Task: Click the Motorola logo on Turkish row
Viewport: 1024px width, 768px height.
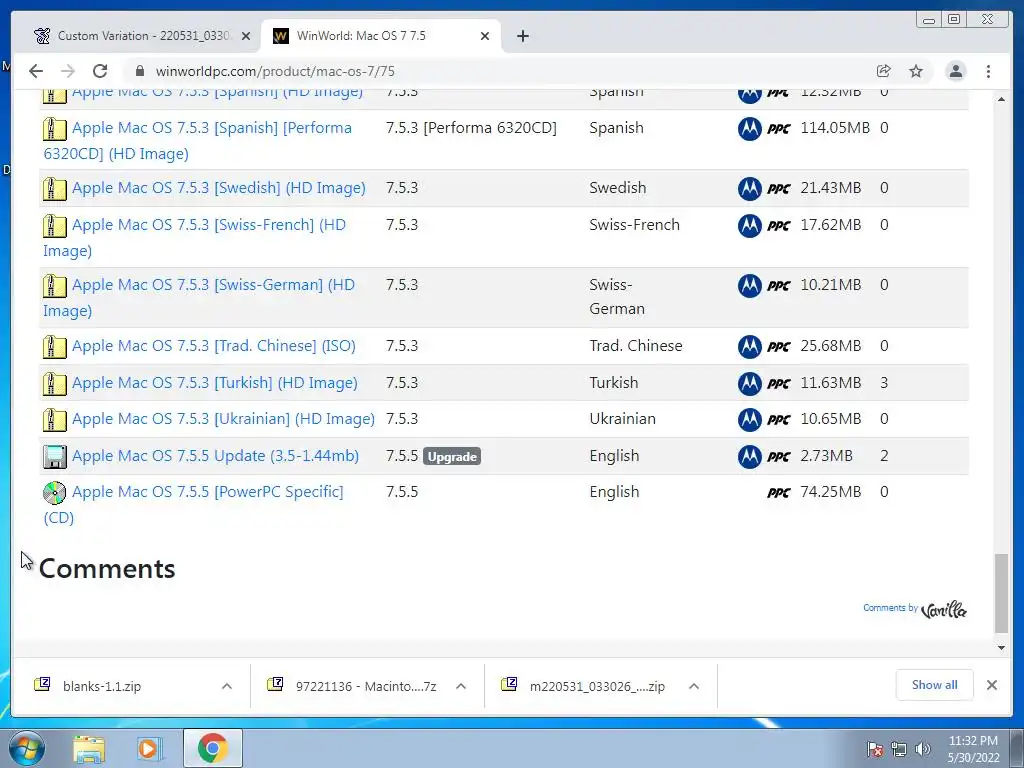Action: coord(750,383)
